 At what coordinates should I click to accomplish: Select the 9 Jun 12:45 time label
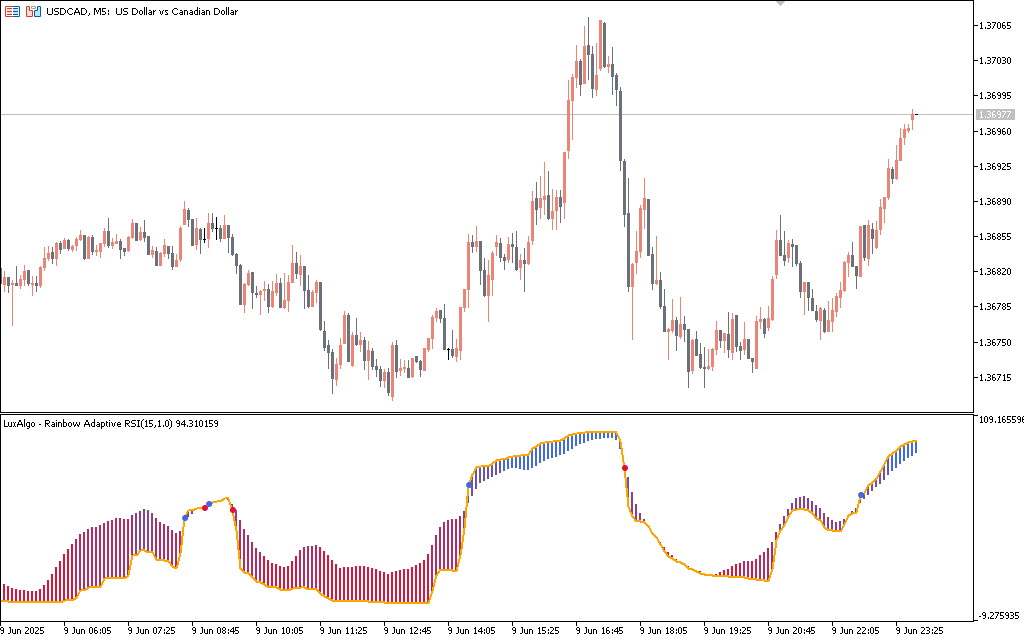[406, 631]
